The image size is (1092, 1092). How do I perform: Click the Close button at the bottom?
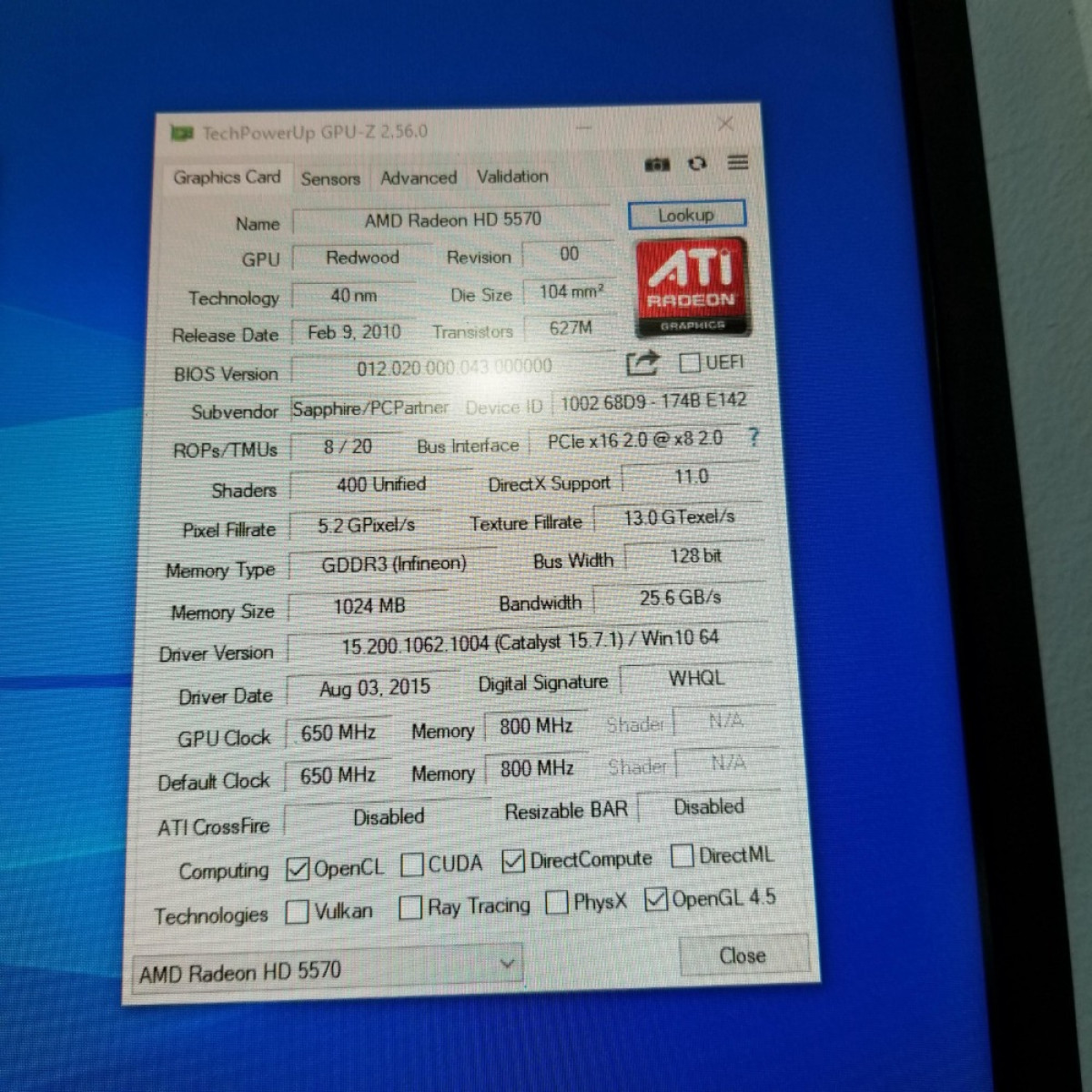tap(743, 955)
